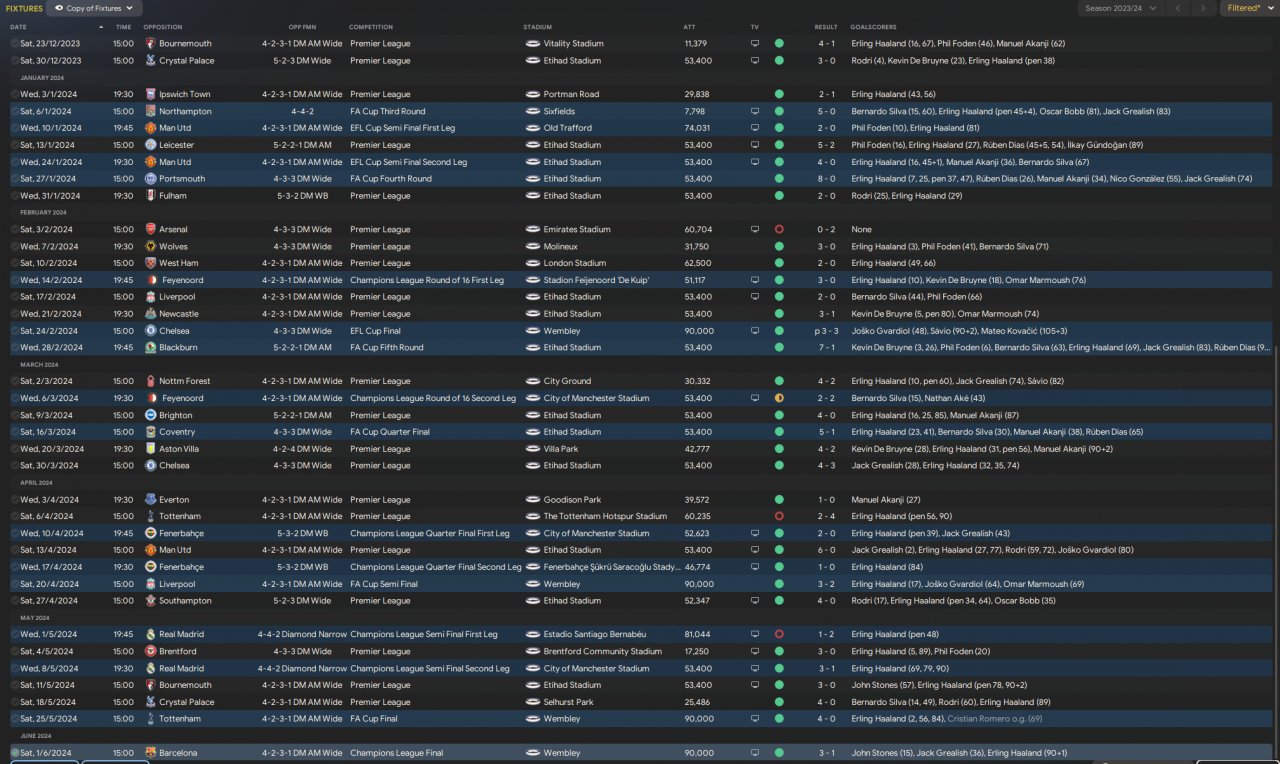The height and width of the screenshot is (764, 1280).
Task: Click the Everton club crest
Action: point(150,499)
